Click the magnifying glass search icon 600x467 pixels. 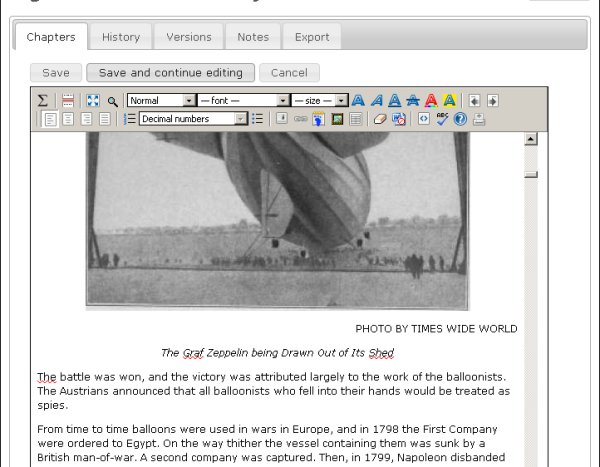coord(113,101)
